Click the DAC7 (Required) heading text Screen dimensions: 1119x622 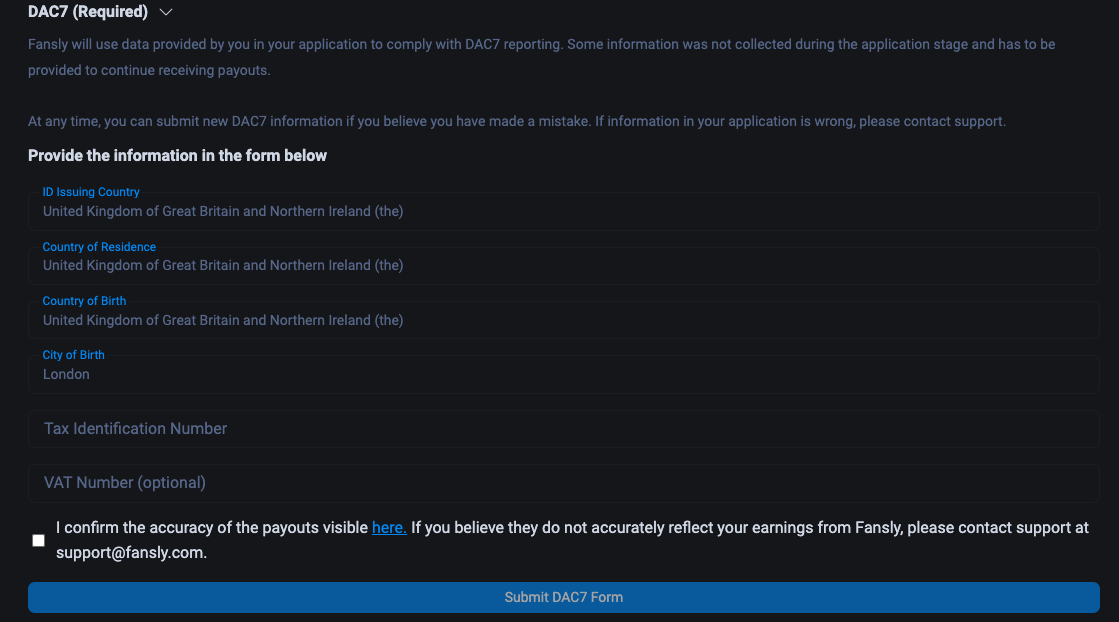pos(88,12)
